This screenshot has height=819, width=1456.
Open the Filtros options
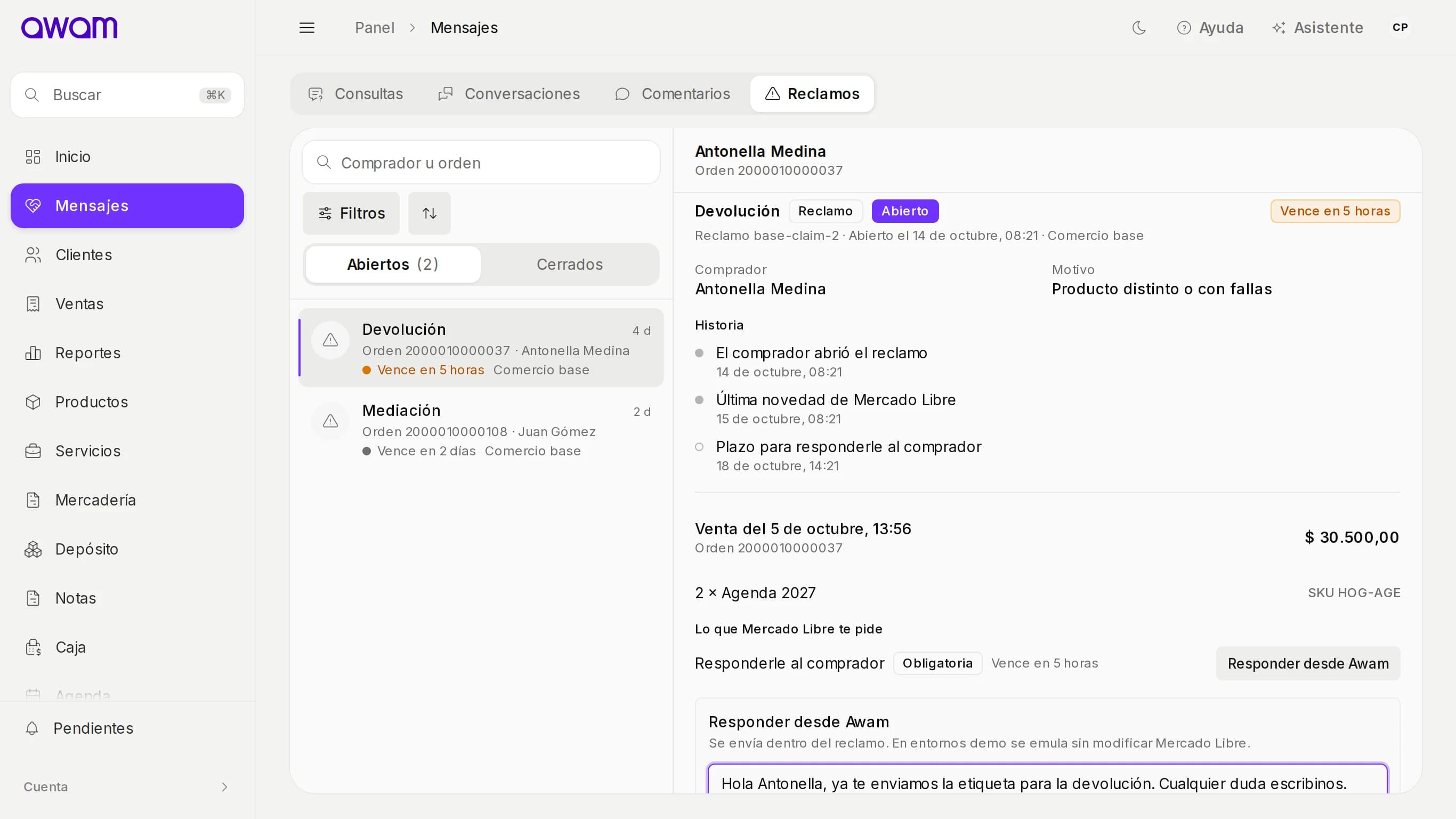(351, 213)
